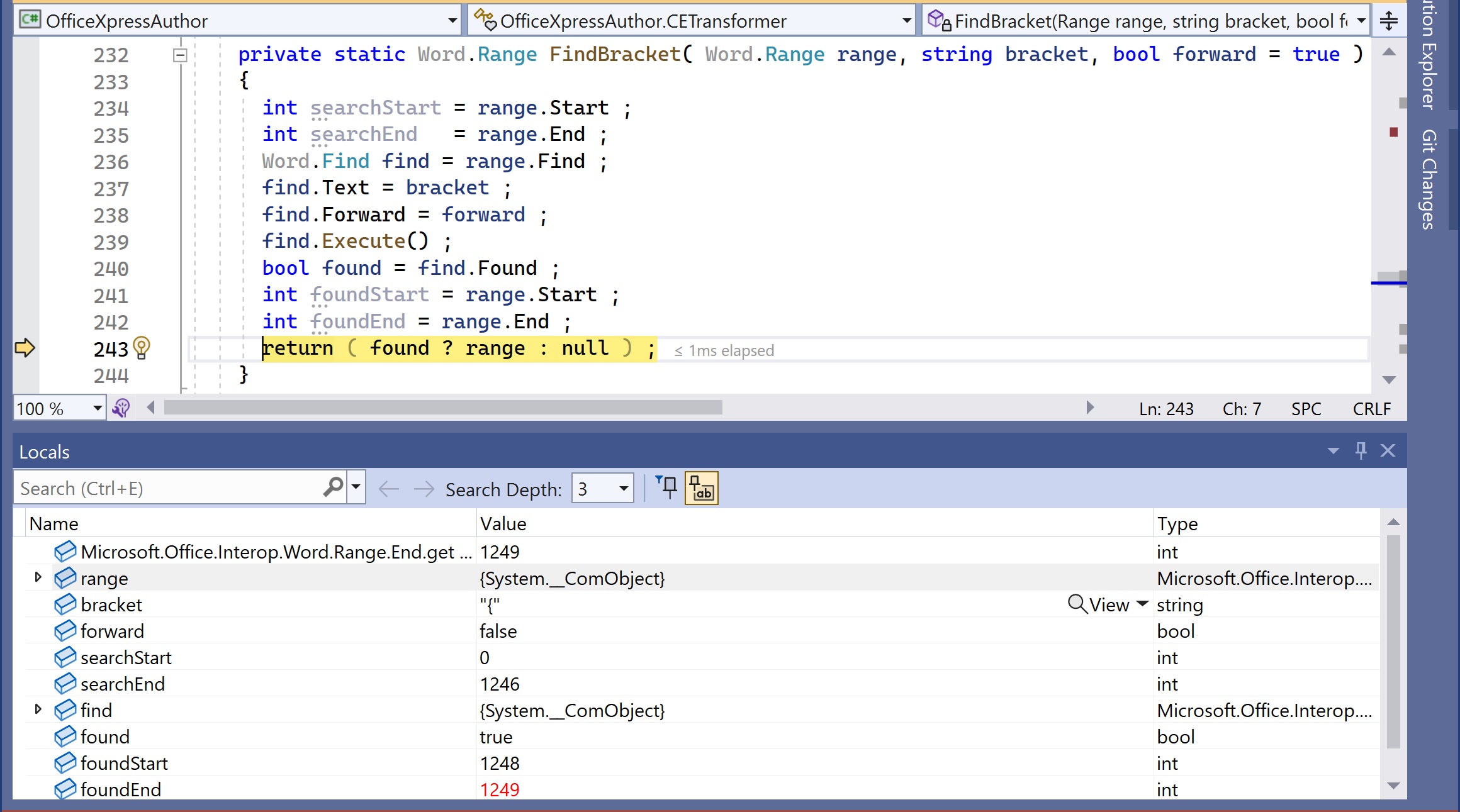Image resolution: width=1460 pixels, height=812 pixels.
Task: Click the Execute method call on line 239
Action: point(364,241)
